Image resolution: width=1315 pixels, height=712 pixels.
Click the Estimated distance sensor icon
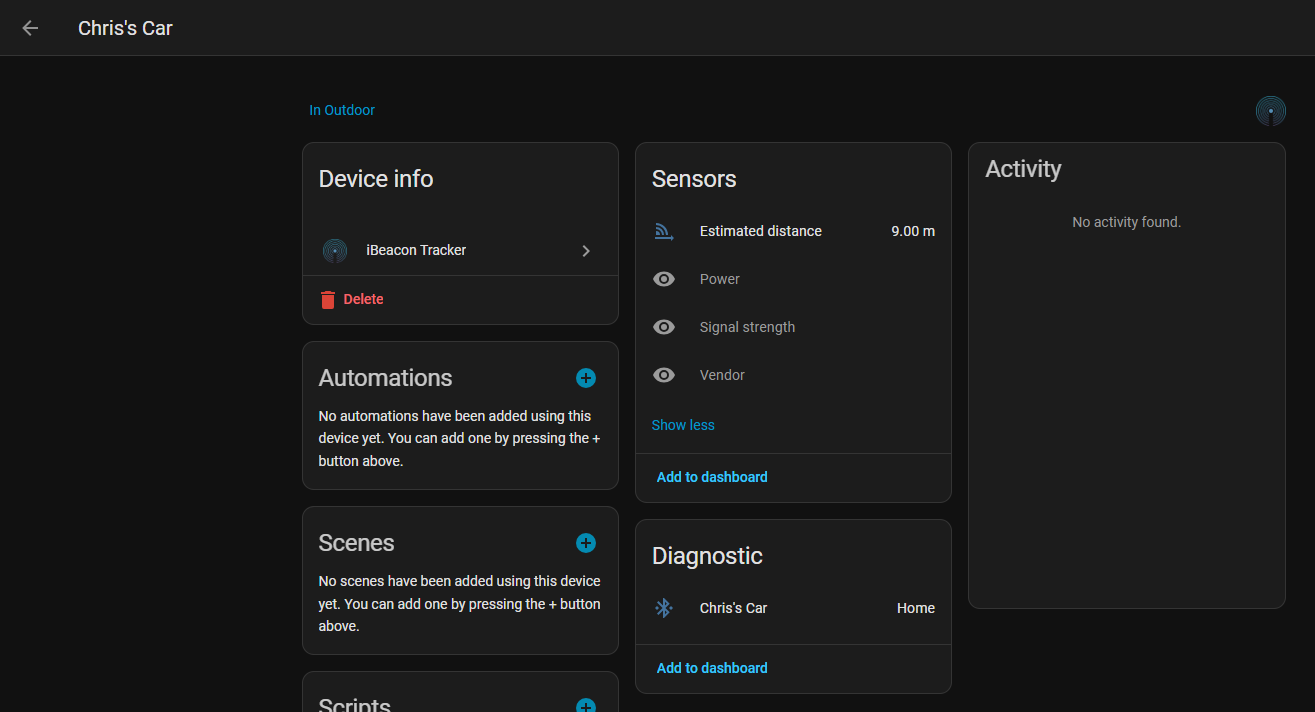664,231
